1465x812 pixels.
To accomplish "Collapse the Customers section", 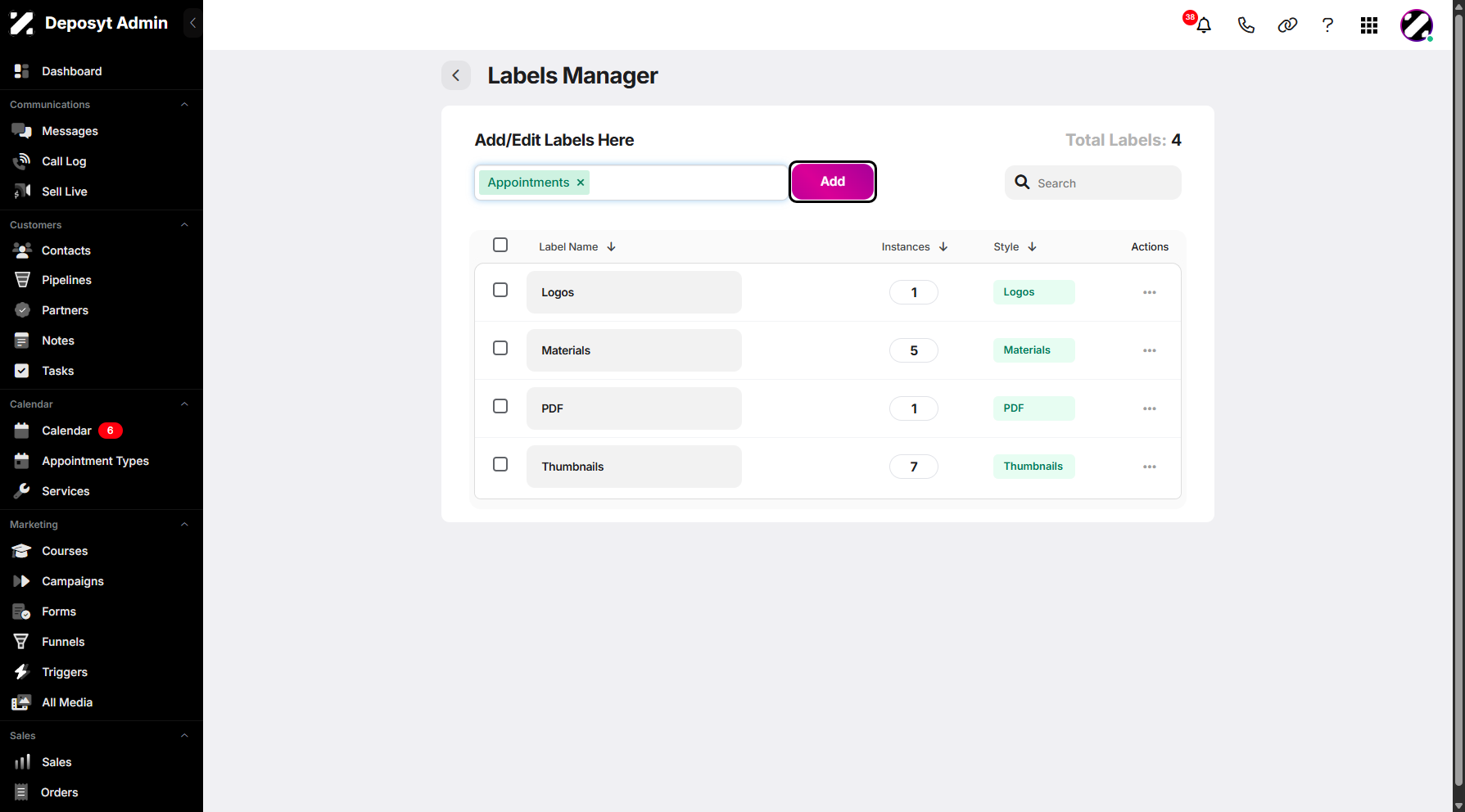I will (184, 225).
